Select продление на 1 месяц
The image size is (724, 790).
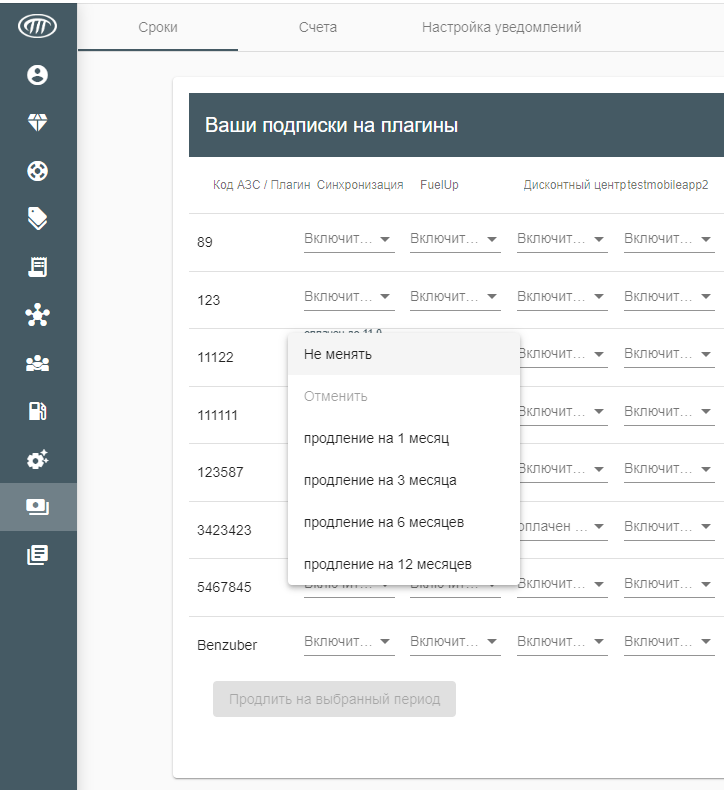point(404,438)
